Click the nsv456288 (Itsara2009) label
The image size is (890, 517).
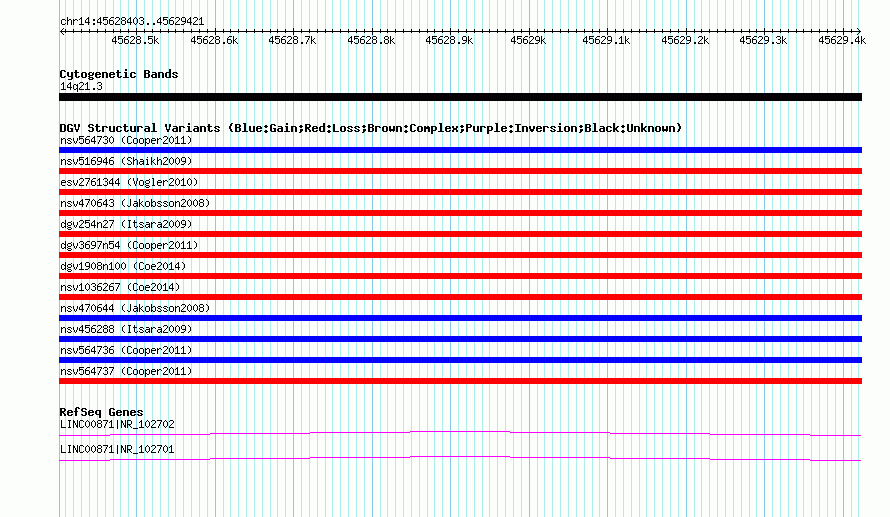click(126, 329)
